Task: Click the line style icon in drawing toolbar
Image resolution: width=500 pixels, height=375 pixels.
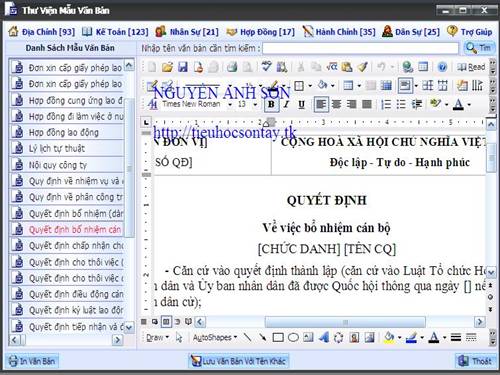Action: coord(456,338)
